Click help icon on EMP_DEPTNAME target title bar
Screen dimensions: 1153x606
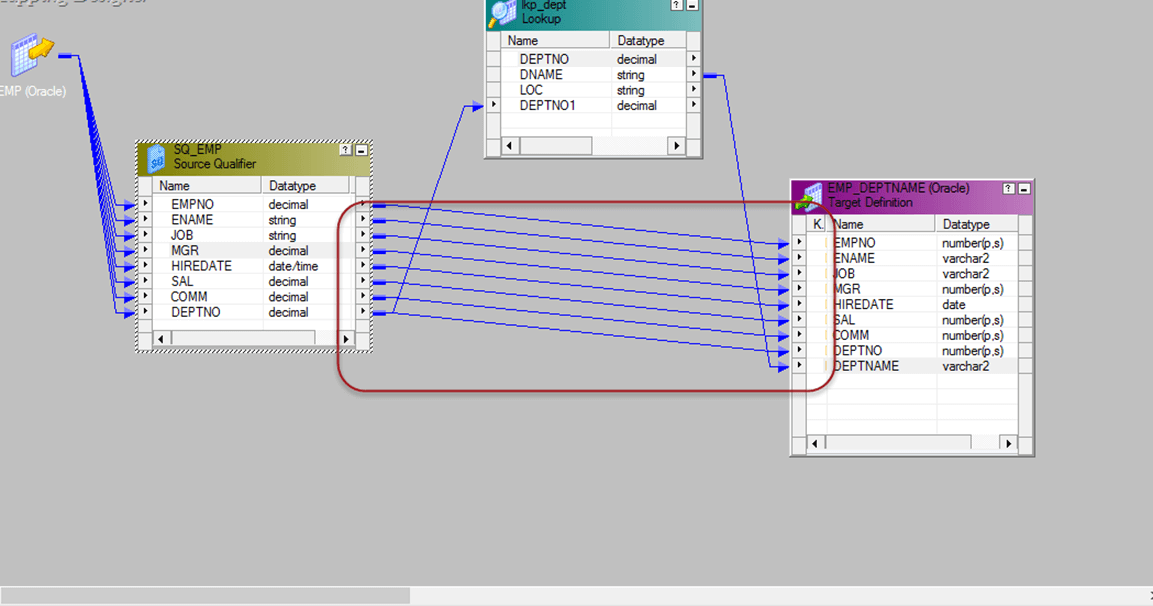coord(1009,188)
